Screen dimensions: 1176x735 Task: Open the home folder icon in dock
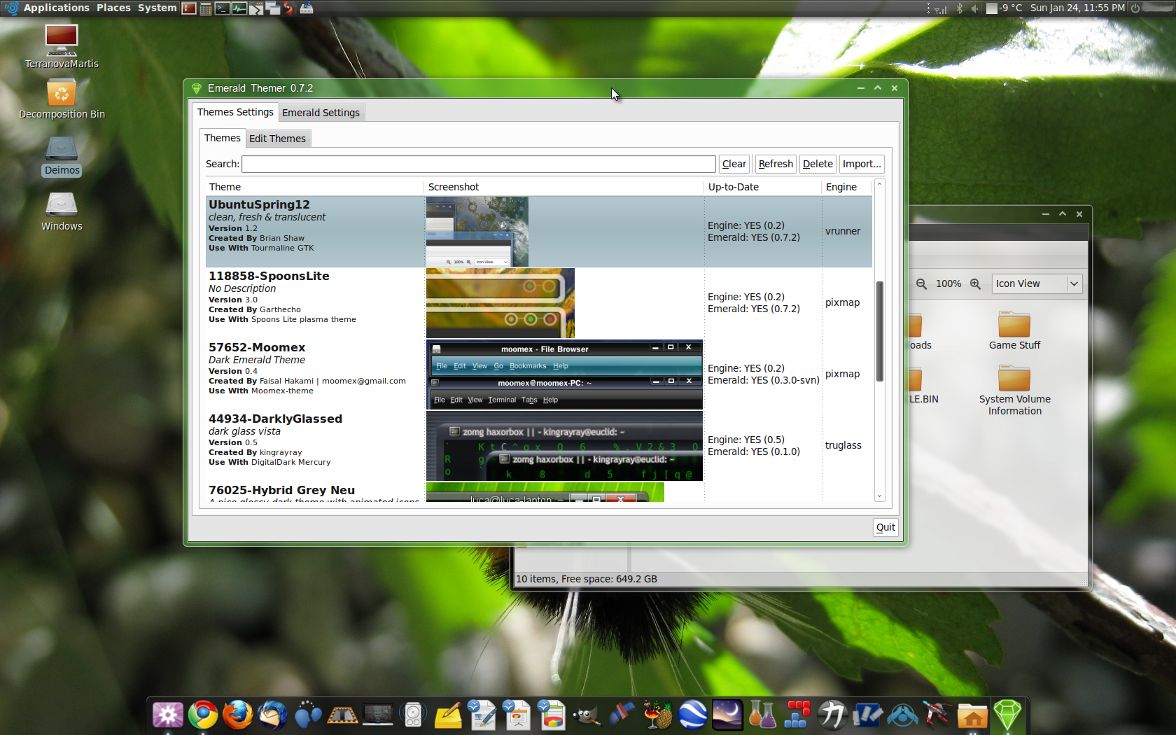coord(972,714)
